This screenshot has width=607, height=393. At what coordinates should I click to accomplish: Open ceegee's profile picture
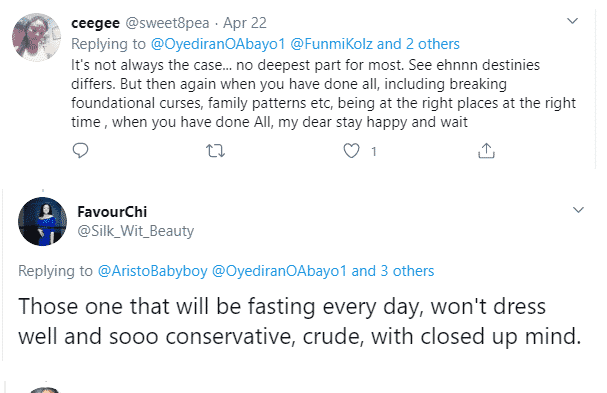click(36, 37)
